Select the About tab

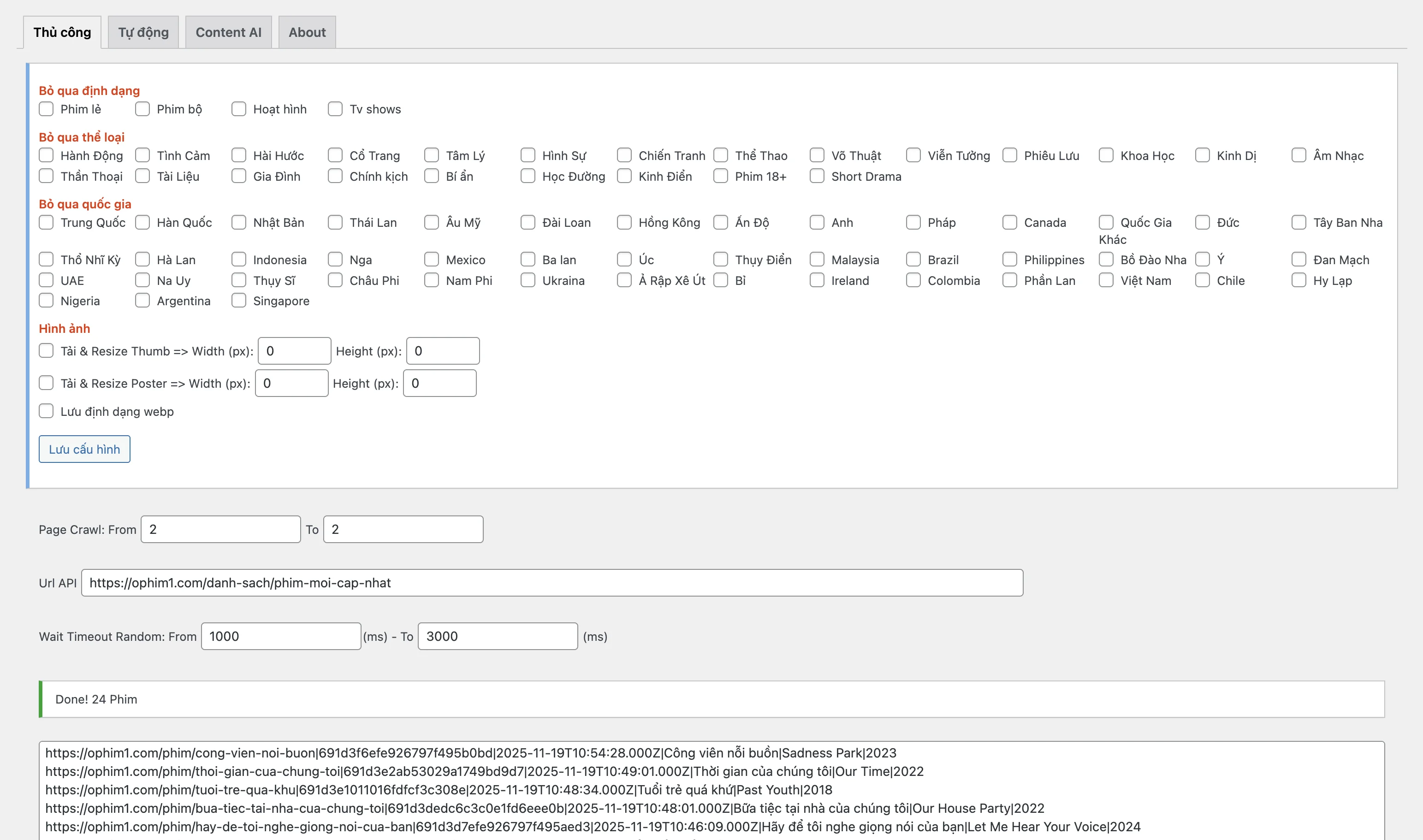click(x=307, y=32)
